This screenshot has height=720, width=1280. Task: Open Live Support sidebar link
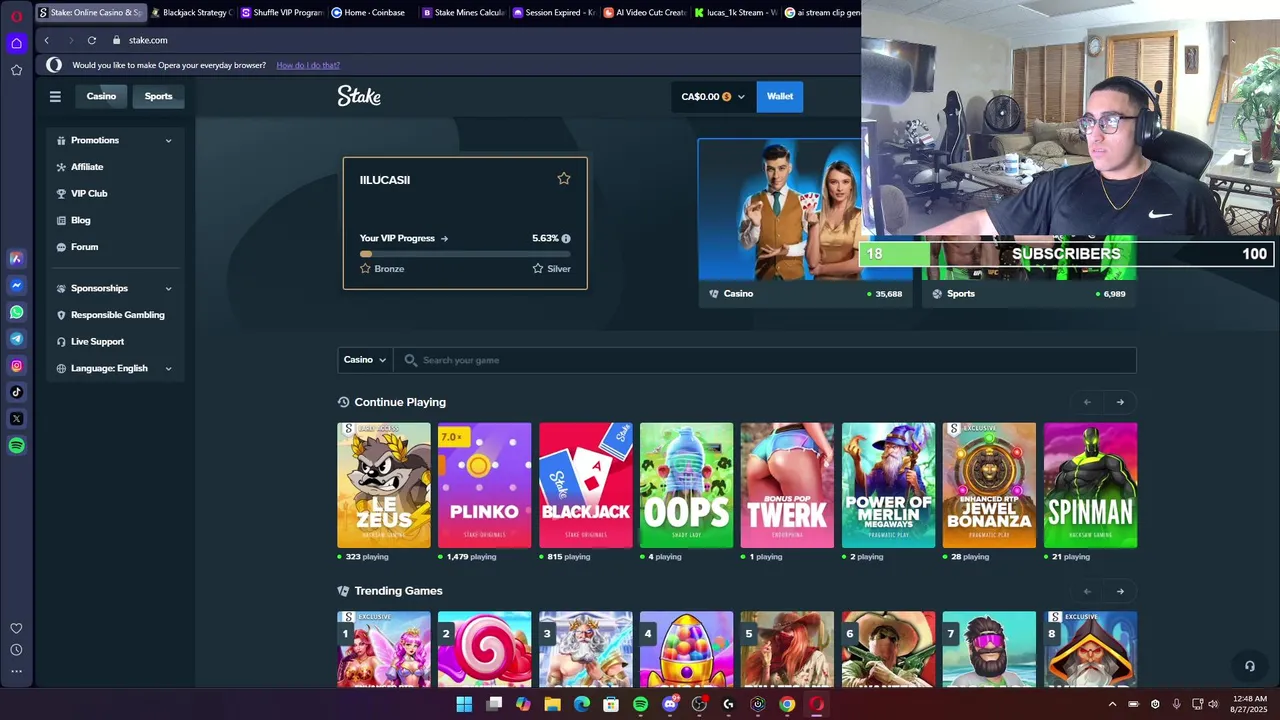97,342
